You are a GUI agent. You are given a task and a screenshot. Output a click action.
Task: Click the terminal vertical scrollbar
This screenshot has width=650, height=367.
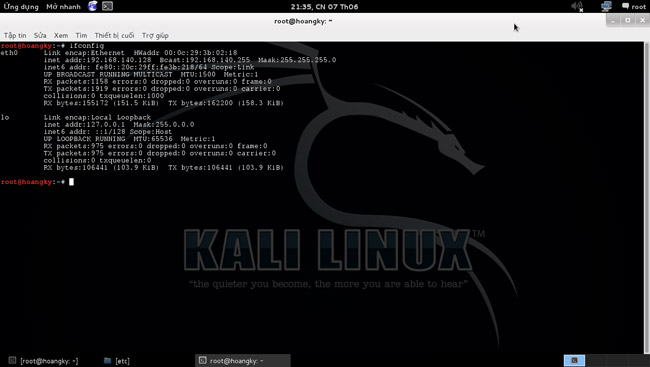(x=647, y=197)
